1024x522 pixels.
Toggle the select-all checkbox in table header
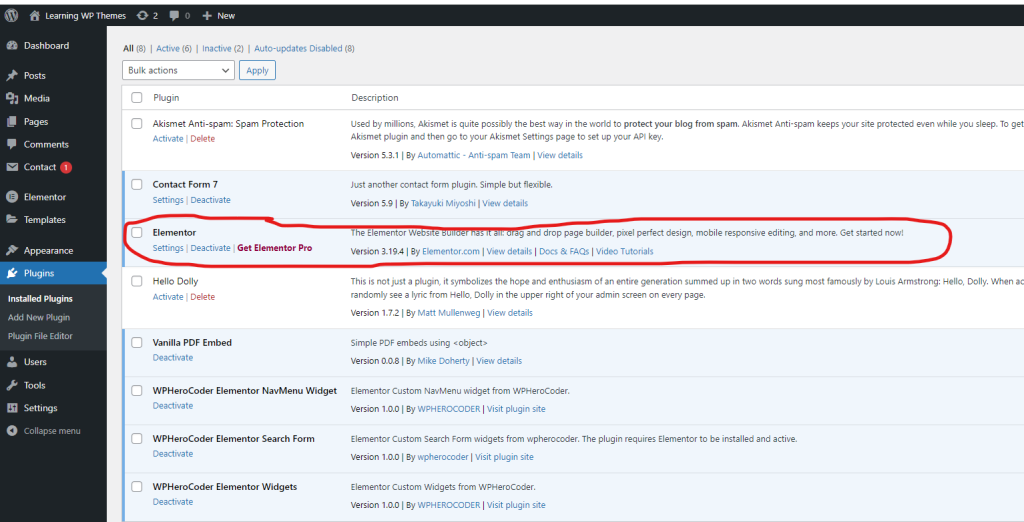pyautogui.click(x=136, y=98)
